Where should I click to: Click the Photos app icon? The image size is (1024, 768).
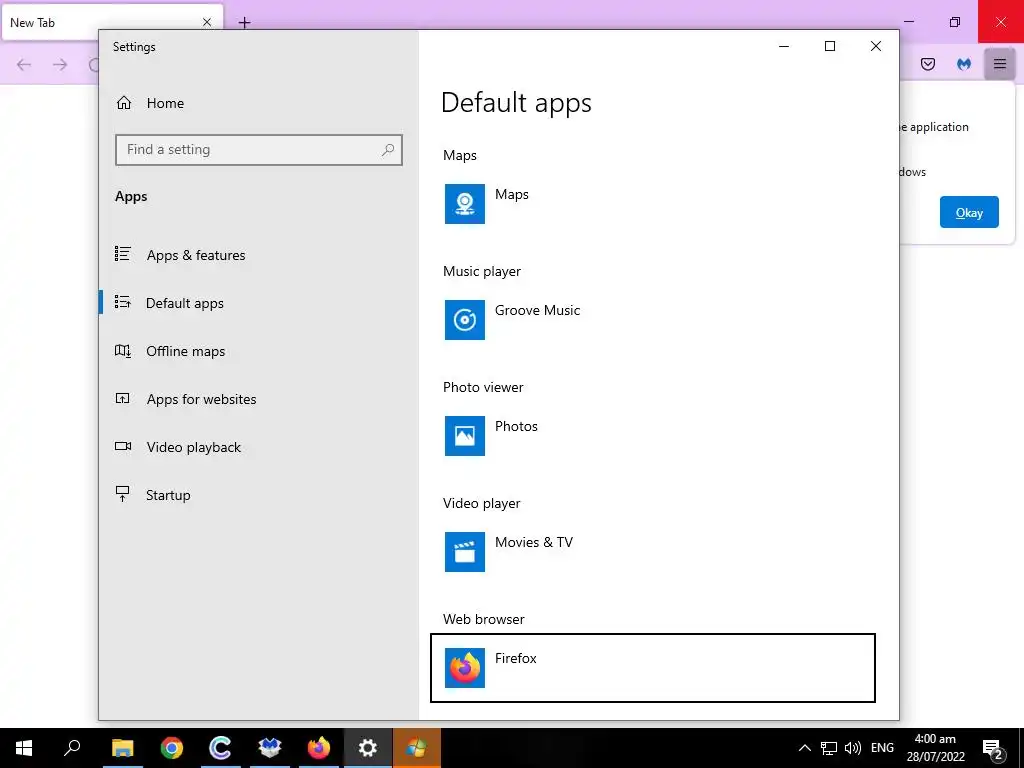[x=465, y=436]
